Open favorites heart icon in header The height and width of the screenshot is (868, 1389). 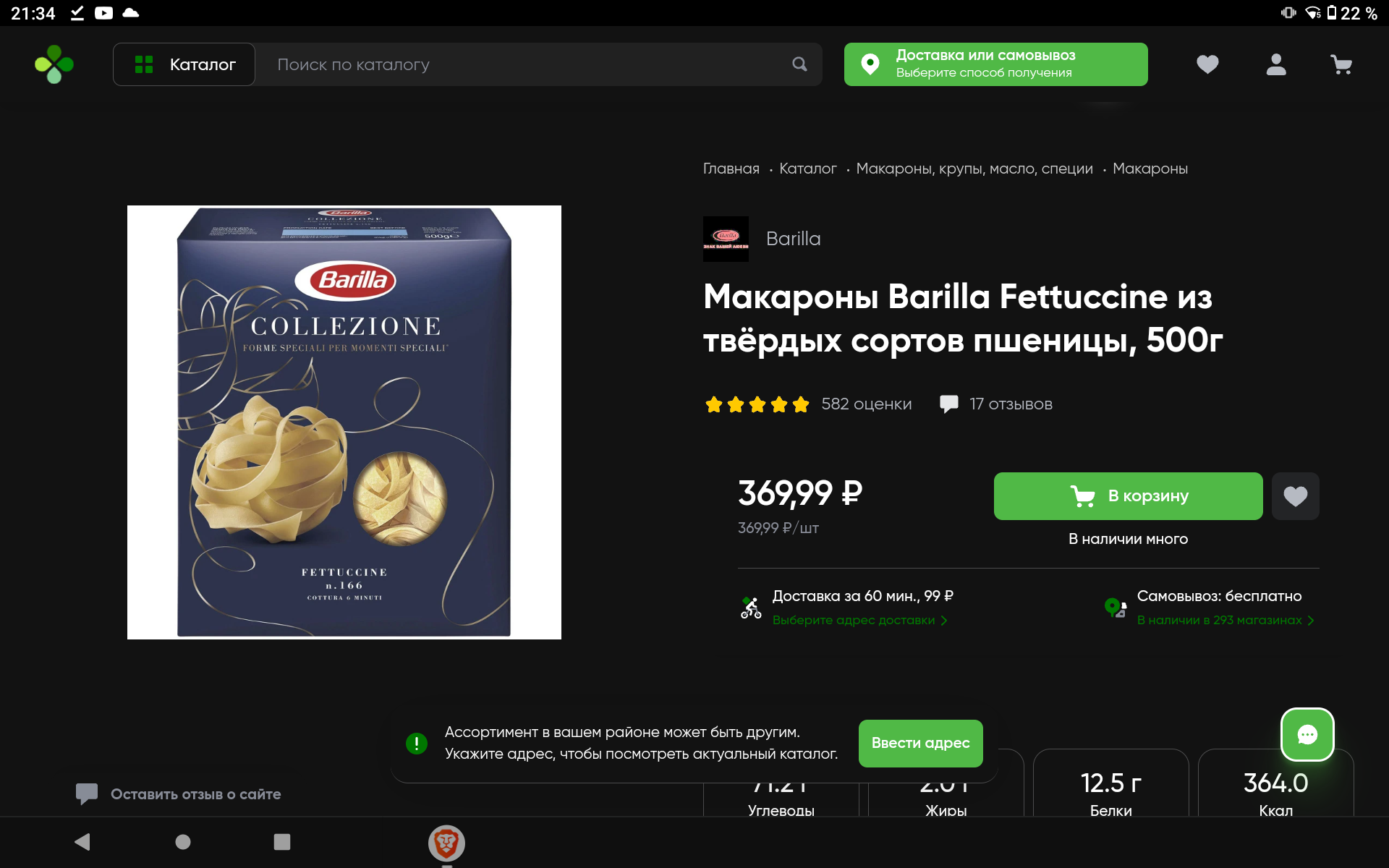tap(1207, 64)
